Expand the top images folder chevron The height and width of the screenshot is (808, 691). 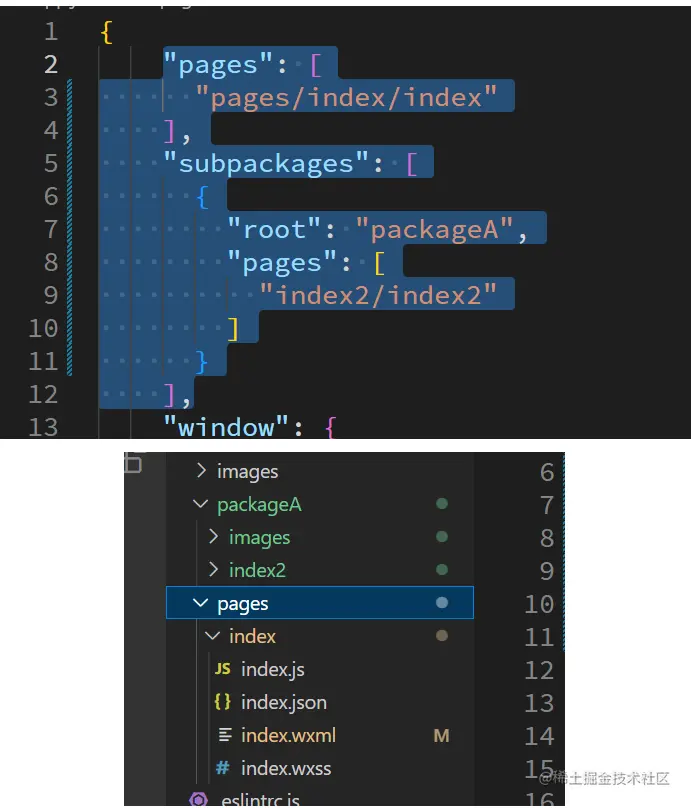pos(201,470)
